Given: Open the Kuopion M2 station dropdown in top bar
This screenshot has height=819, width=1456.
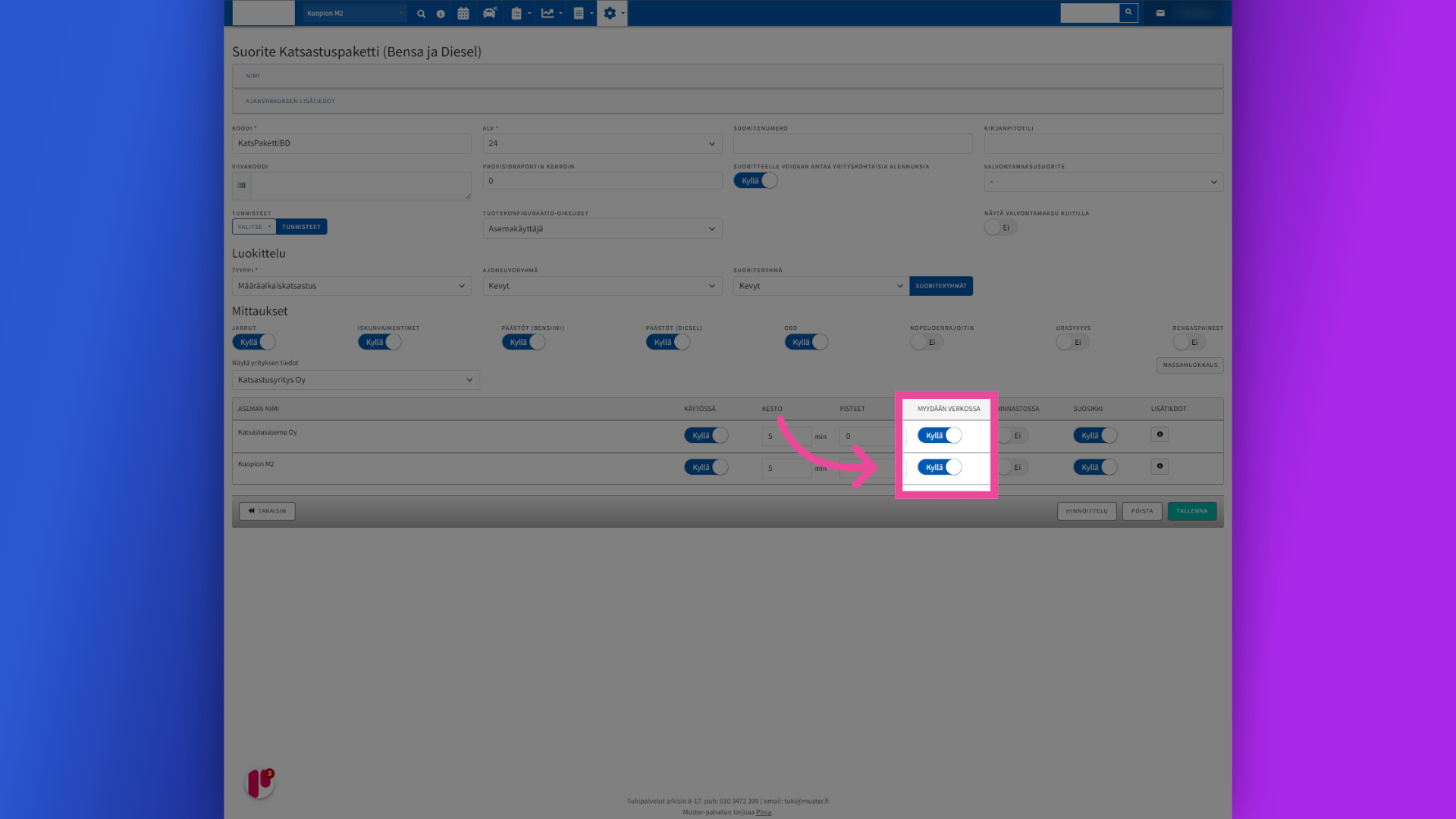Looking at the screenshot, I should [x=355, y=13].
